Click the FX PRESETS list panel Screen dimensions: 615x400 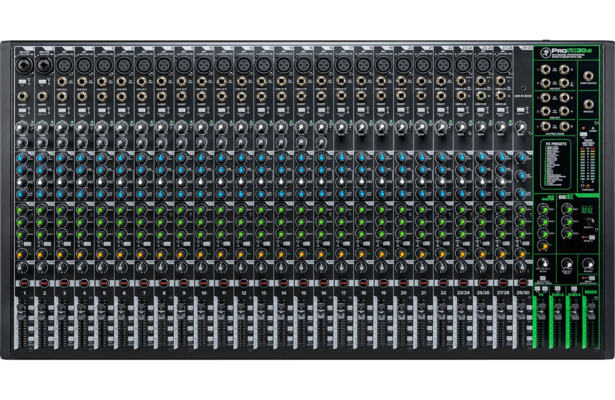pos(555,164)
